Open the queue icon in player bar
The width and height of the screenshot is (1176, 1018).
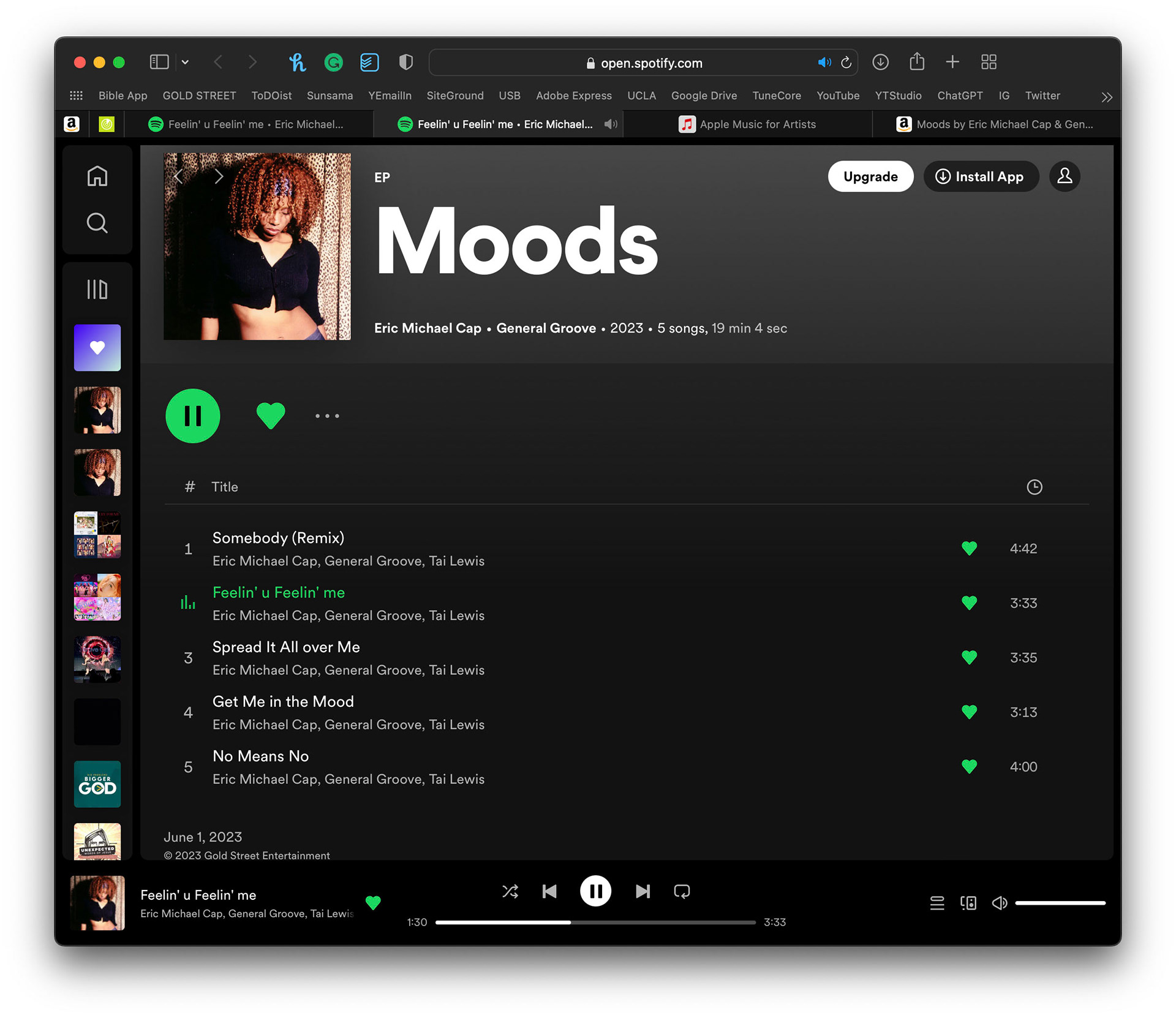pos(937,903)
